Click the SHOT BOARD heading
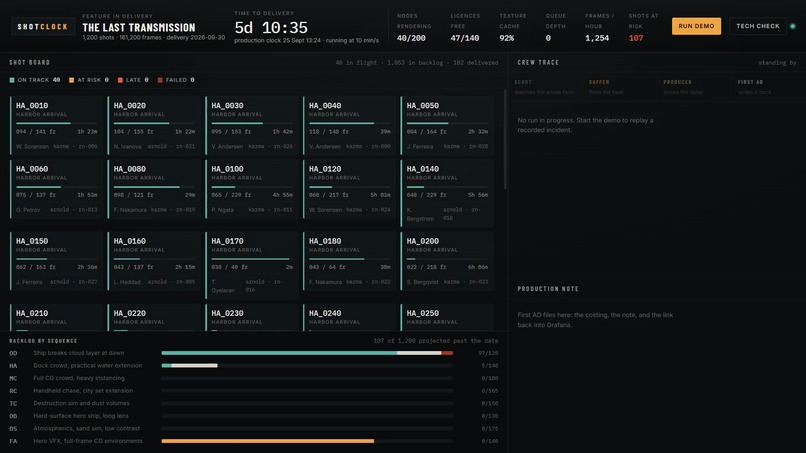 pos(29,62)
